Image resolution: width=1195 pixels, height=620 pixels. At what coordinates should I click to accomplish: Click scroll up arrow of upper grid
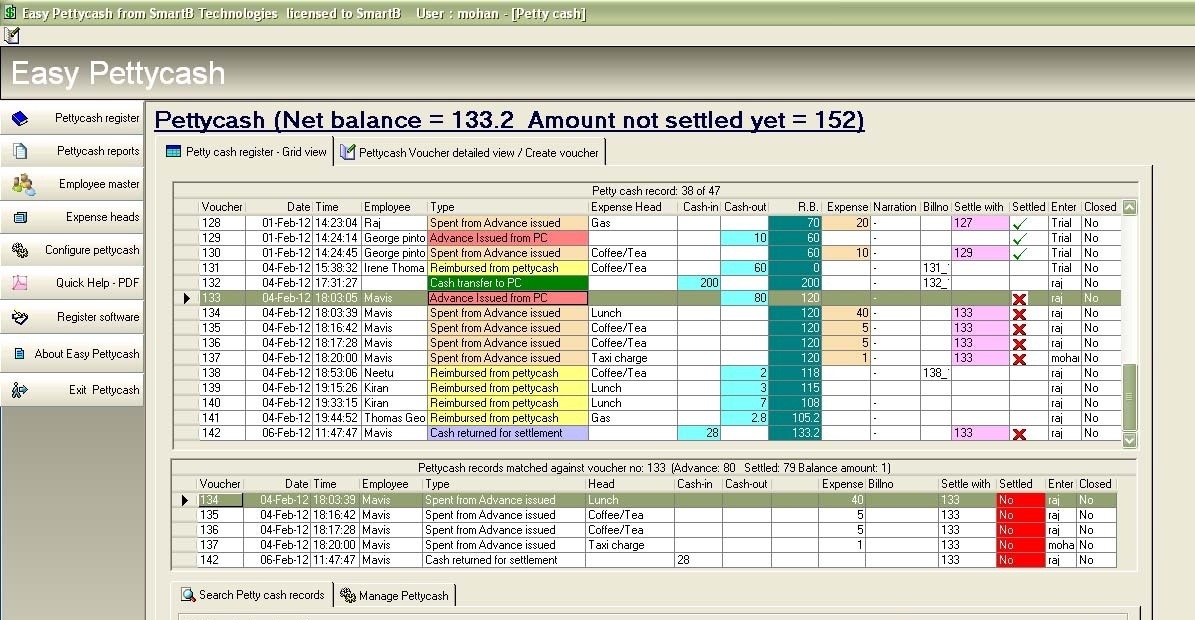(1129, 207)
